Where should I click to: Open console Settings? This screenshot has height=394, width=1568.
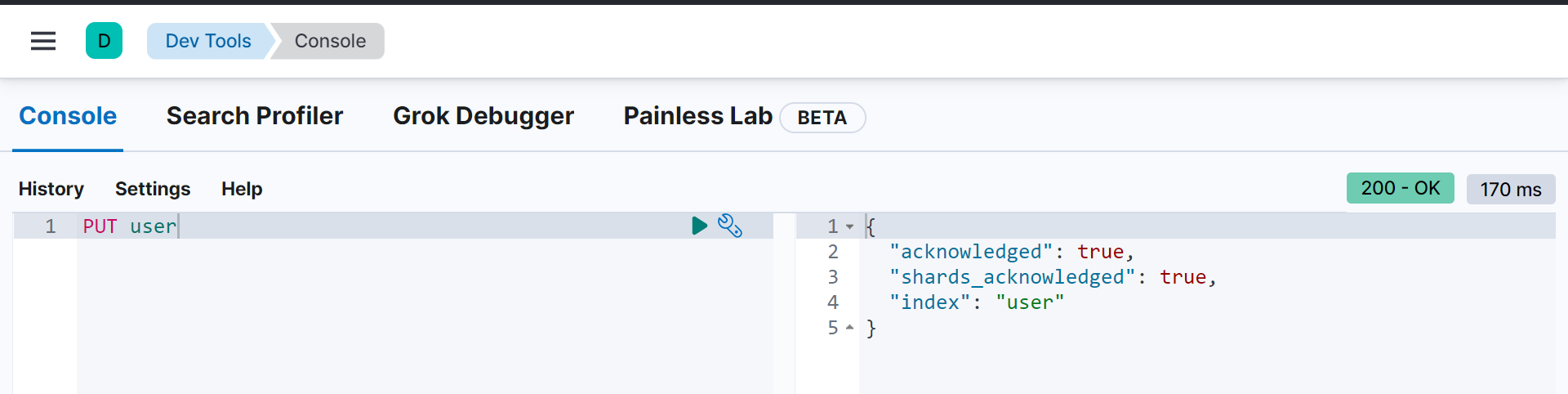153,189
